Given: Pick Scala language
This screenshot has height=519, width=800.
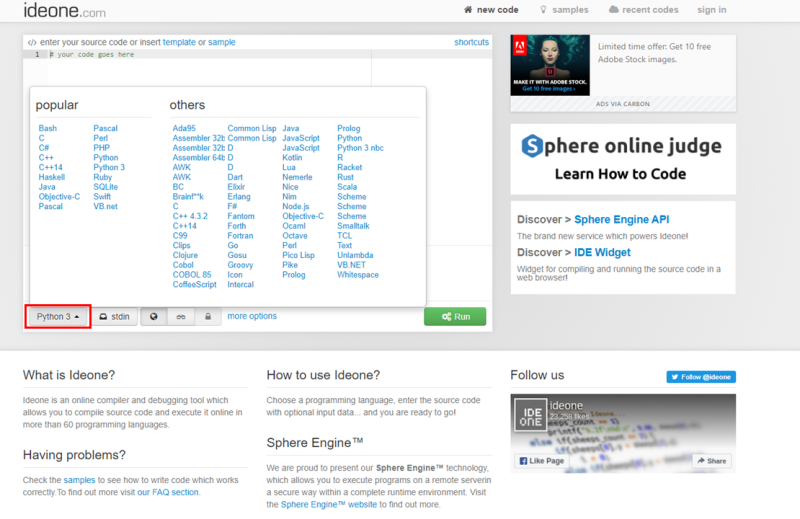Looking at the screenshot, I should pos(347,187).
